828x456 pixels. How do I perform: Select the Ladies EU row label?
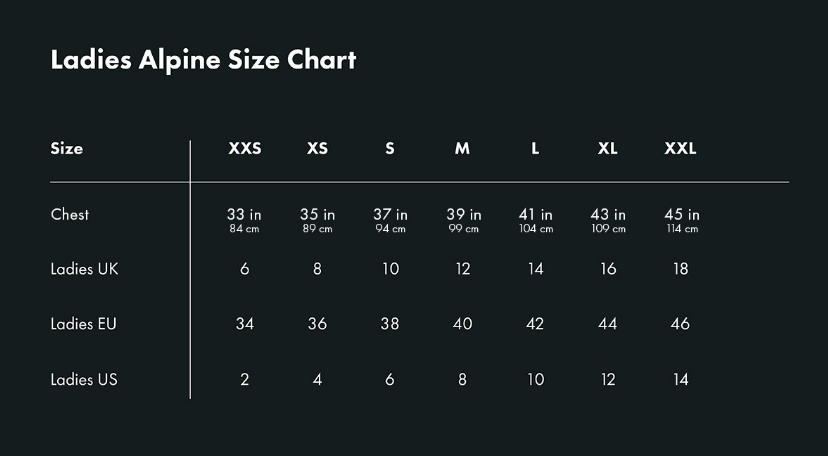[84, 324]
